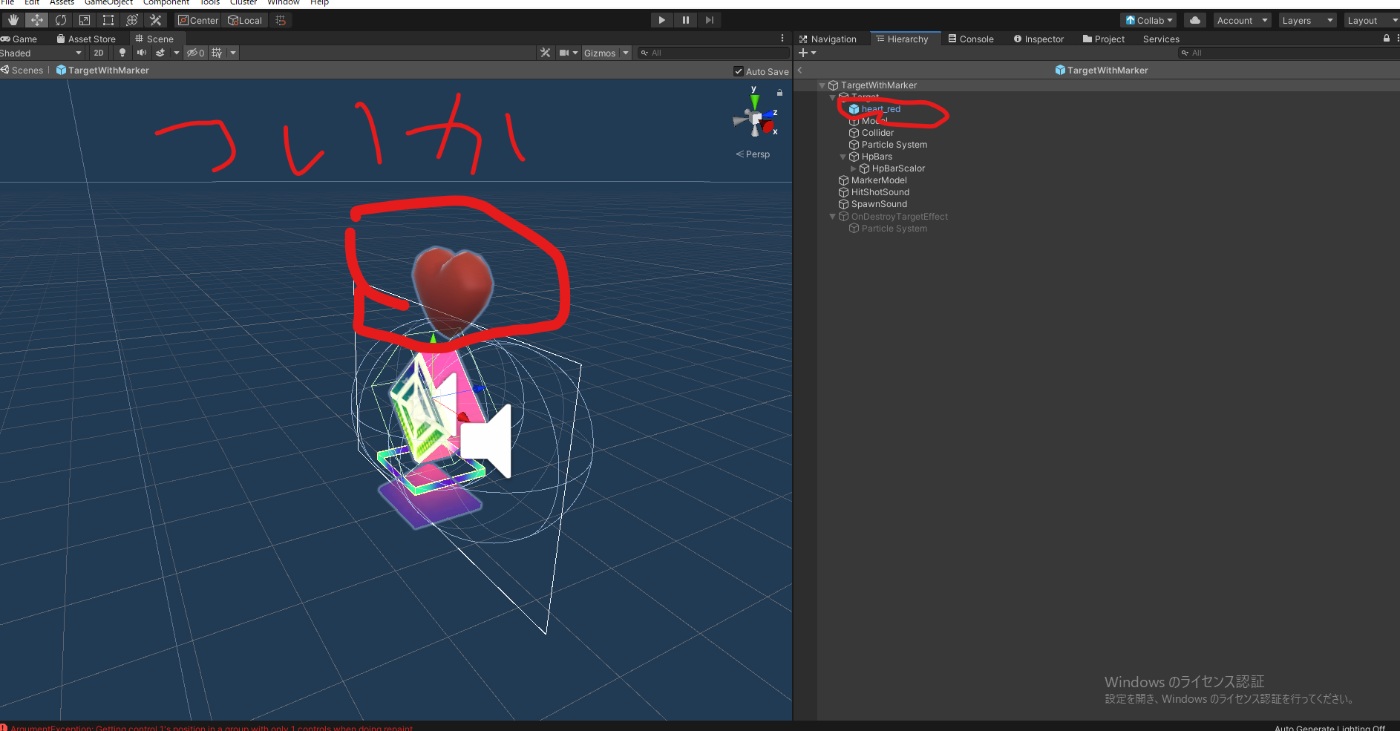Go back from the prefab stage arrow
The height and width of the screenshot is (731, 1400).
point(800,71)
